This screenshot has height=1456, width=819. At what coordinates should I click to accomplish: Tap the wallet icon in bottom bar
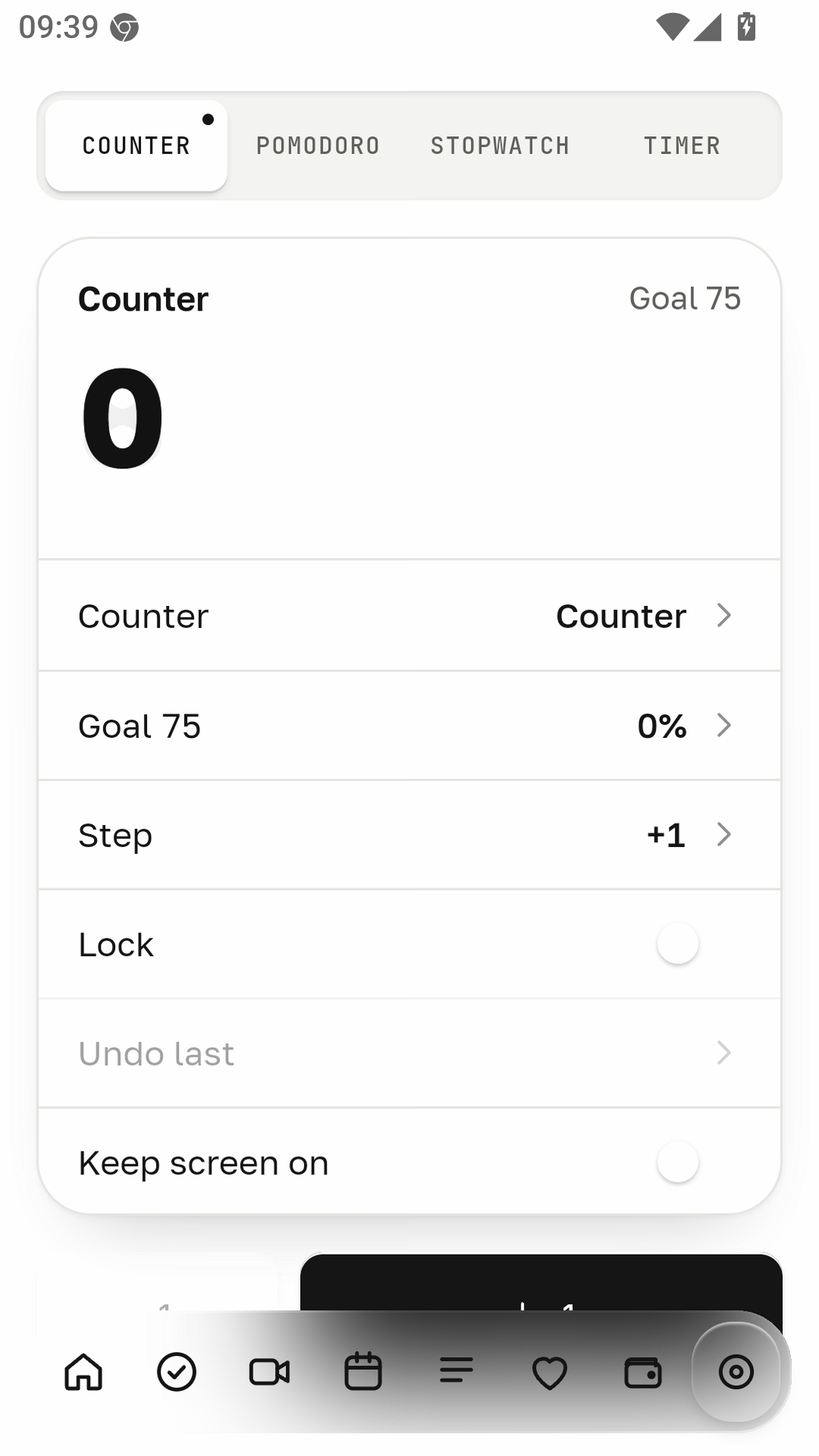[x=642, y=1372]
